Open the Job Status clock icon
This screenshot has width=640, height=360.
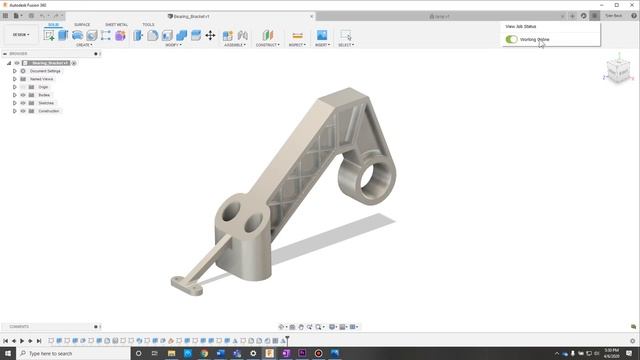(x=595, y=16)
